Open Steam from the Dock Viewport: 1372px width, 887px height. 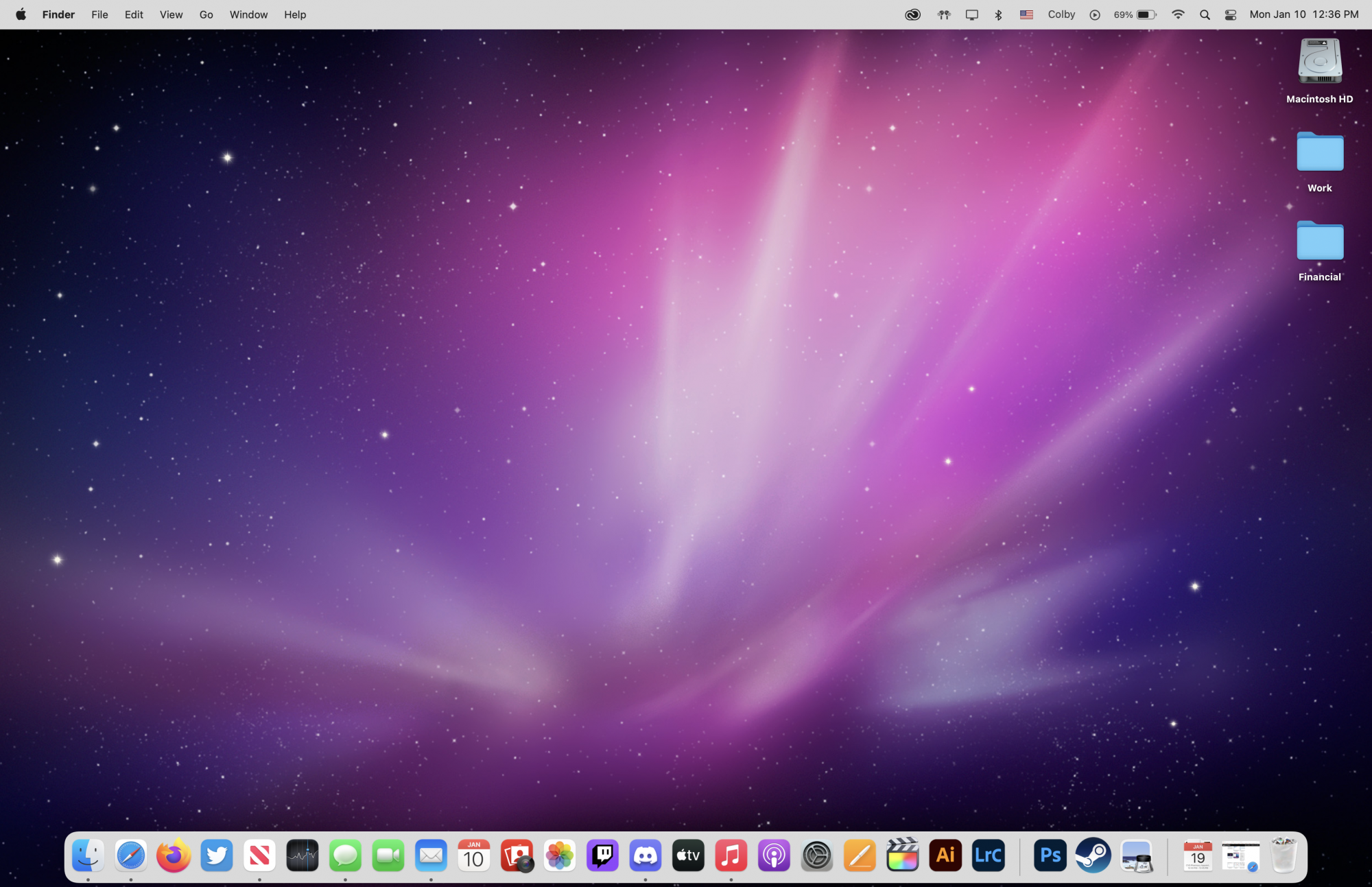(1093, 855)
